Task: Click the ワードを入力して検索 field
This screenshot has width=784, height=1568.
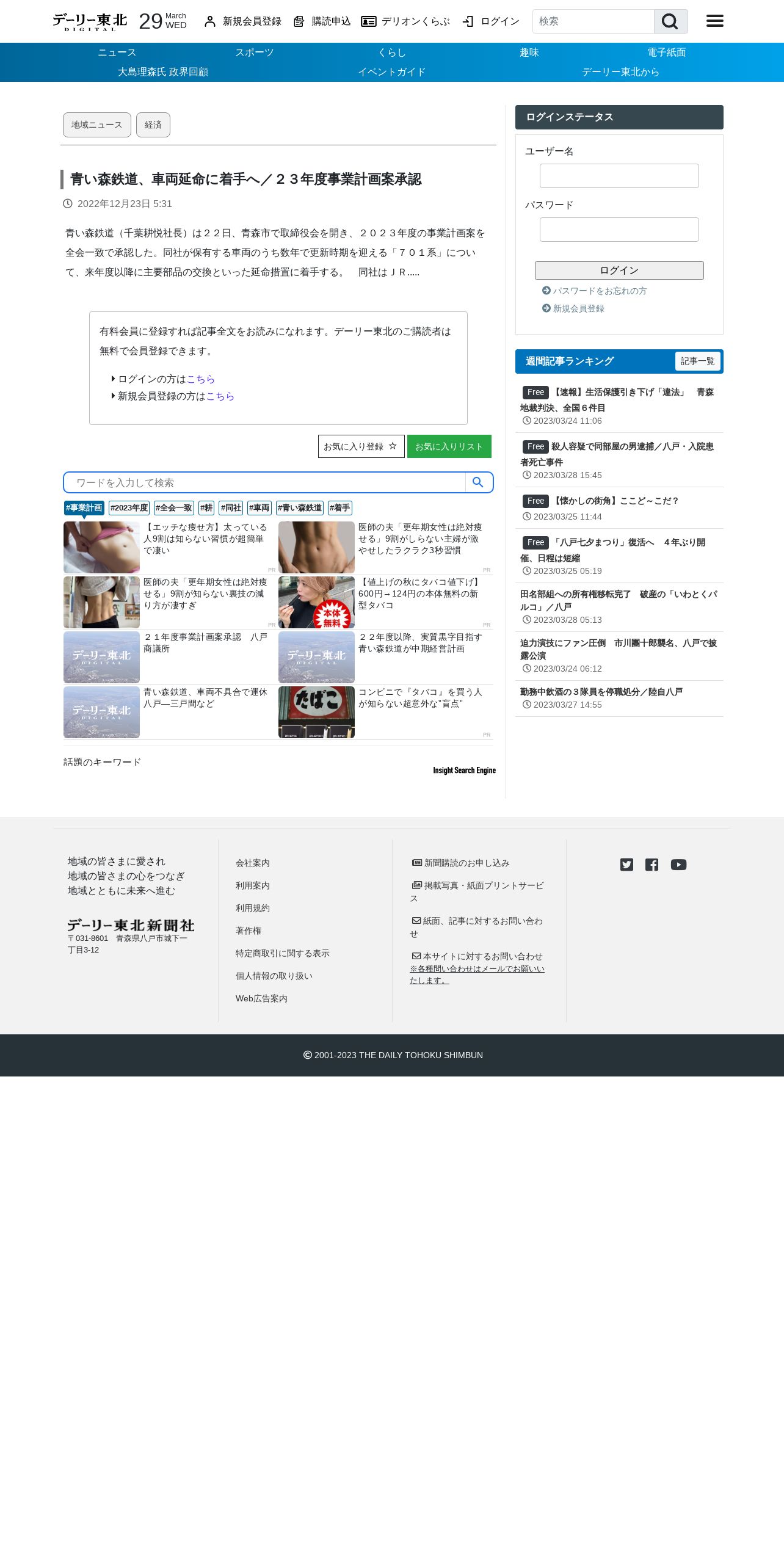Action: (x=265, y=482)
